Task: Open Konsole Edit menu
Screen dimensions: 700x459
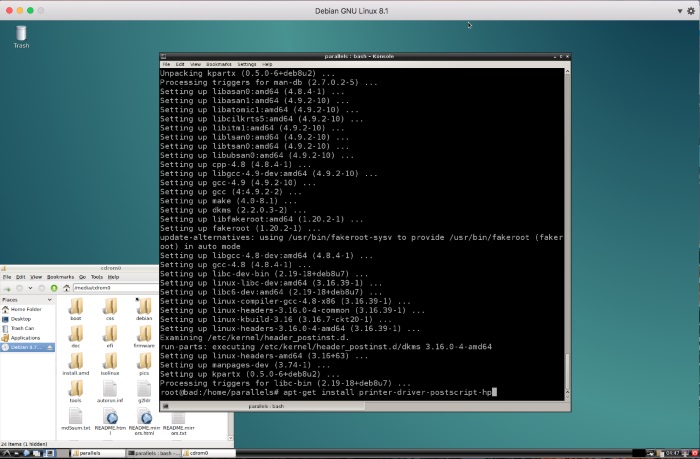Action: (x=180, y=64)
